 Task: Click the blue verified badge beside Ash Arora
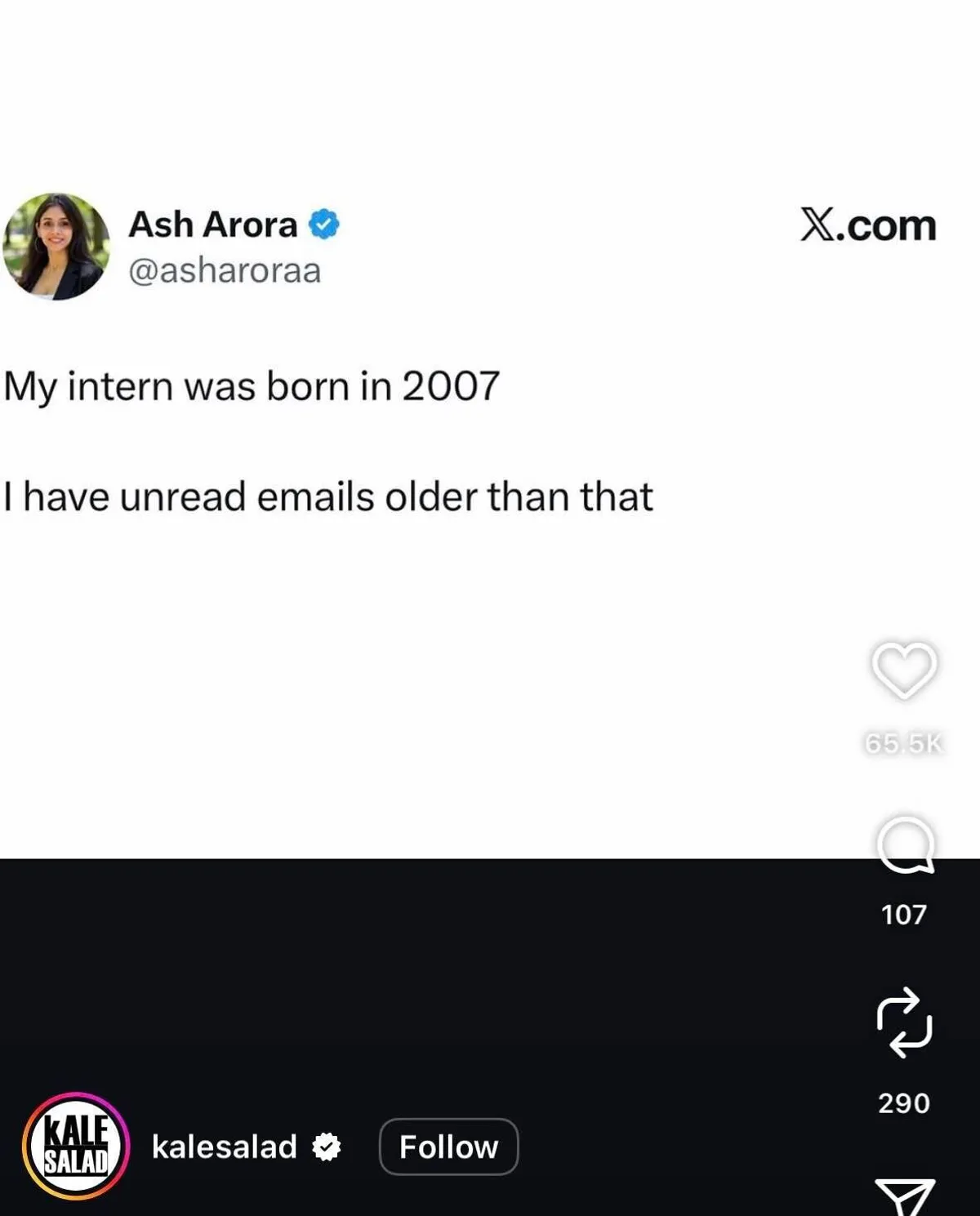pos(323,225)
